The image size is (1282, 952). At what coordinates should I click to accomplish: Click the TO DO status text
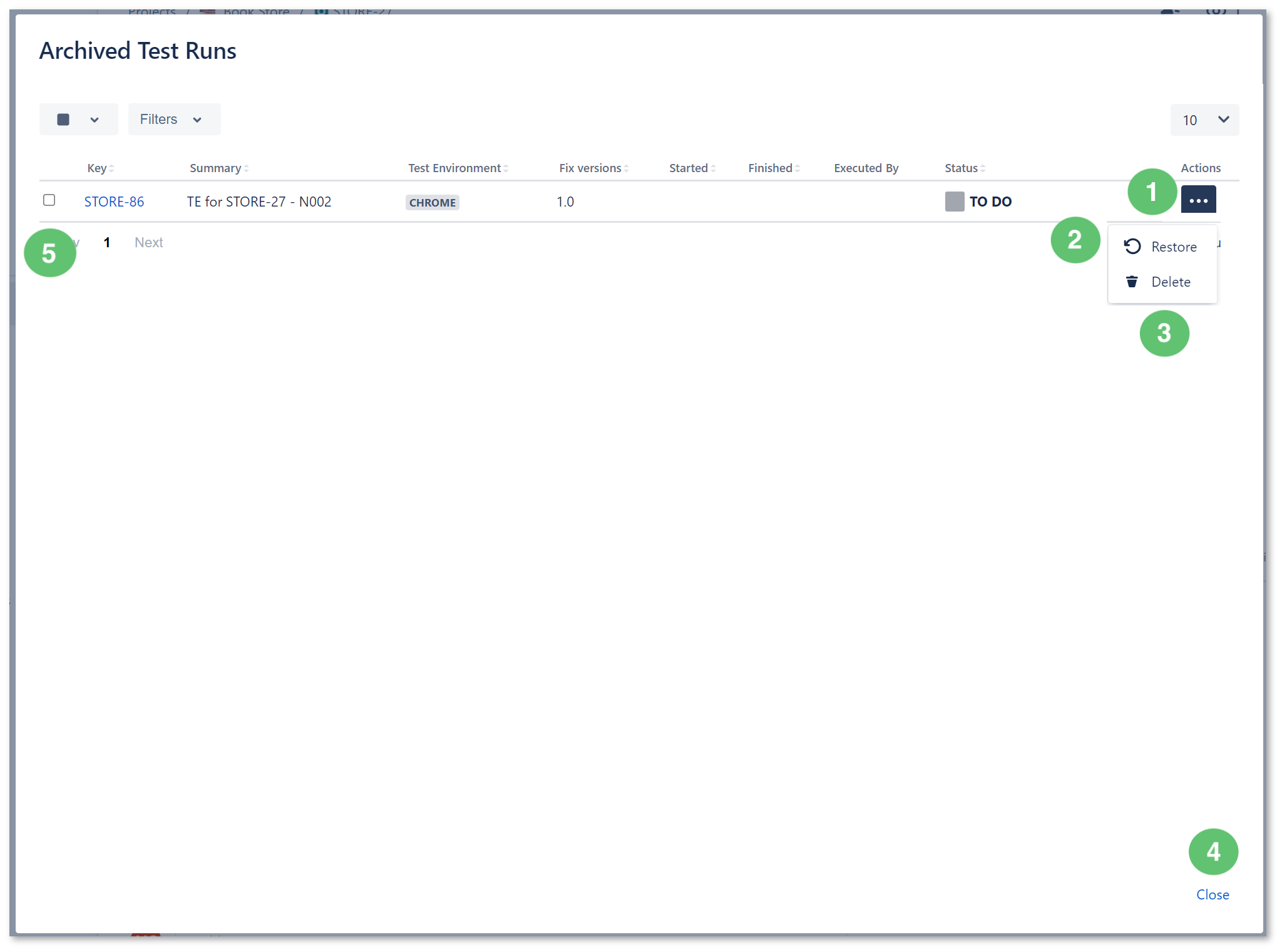tap(990, 202)
